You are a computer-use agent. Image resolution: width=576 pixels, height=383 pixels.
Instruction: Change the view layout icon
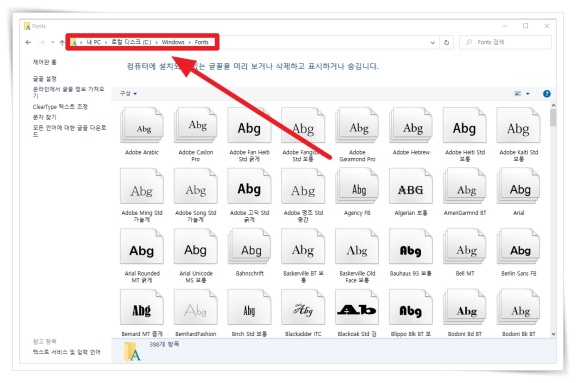(x=518, y=94)
